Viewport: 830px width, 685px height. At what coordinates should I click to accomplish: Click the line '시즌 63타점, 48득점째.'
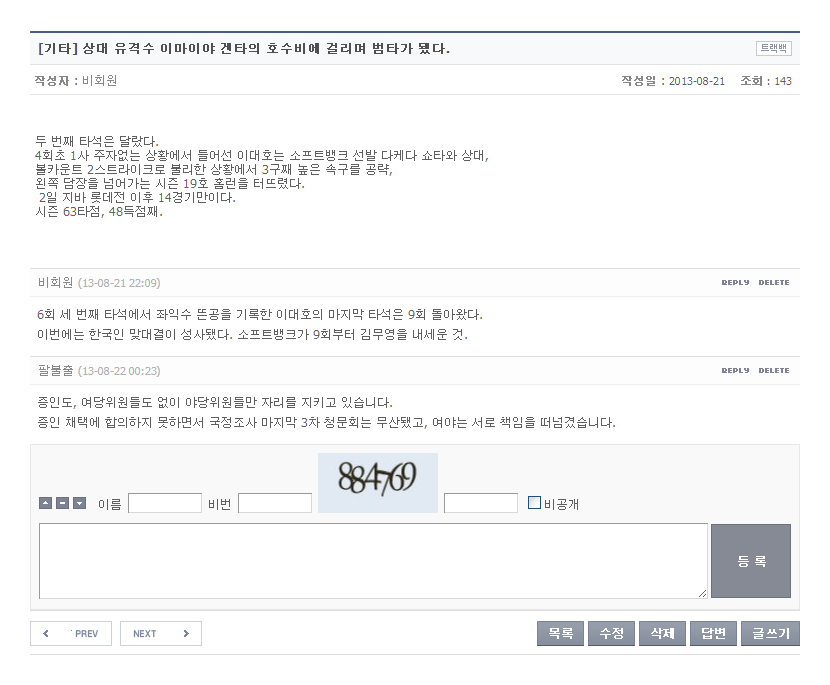pos(99,212)
